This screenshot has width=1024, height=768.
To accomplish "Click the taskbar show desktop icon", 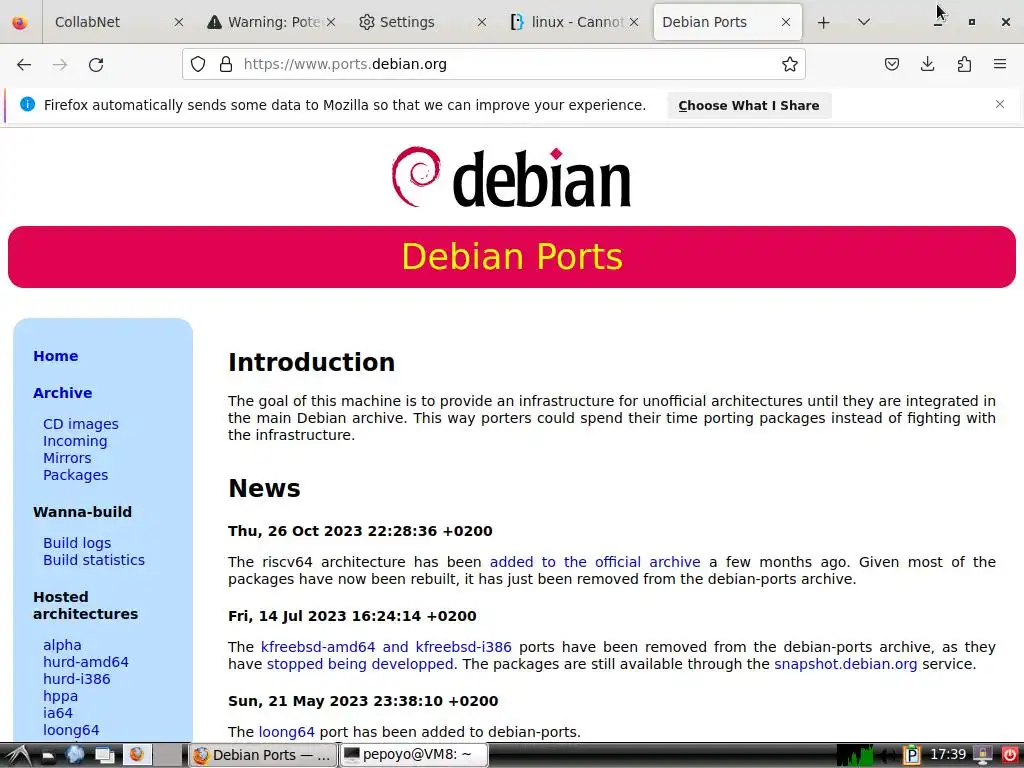I will click(x=104, y=755).
